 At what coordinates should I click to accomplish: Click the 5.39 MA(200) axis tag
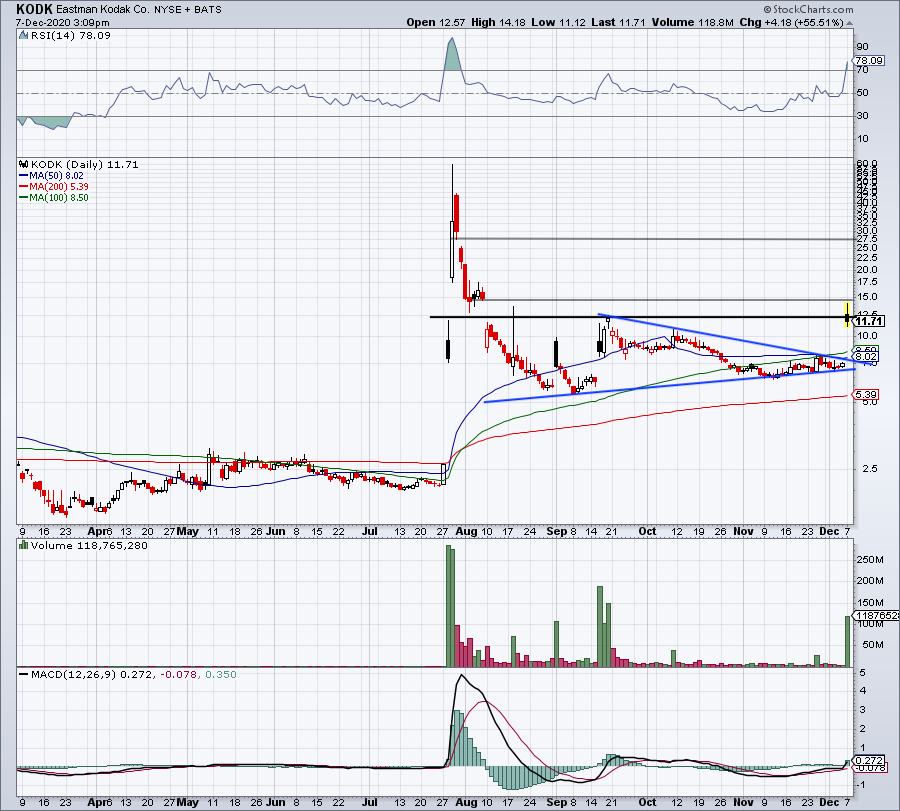[865, 394]
